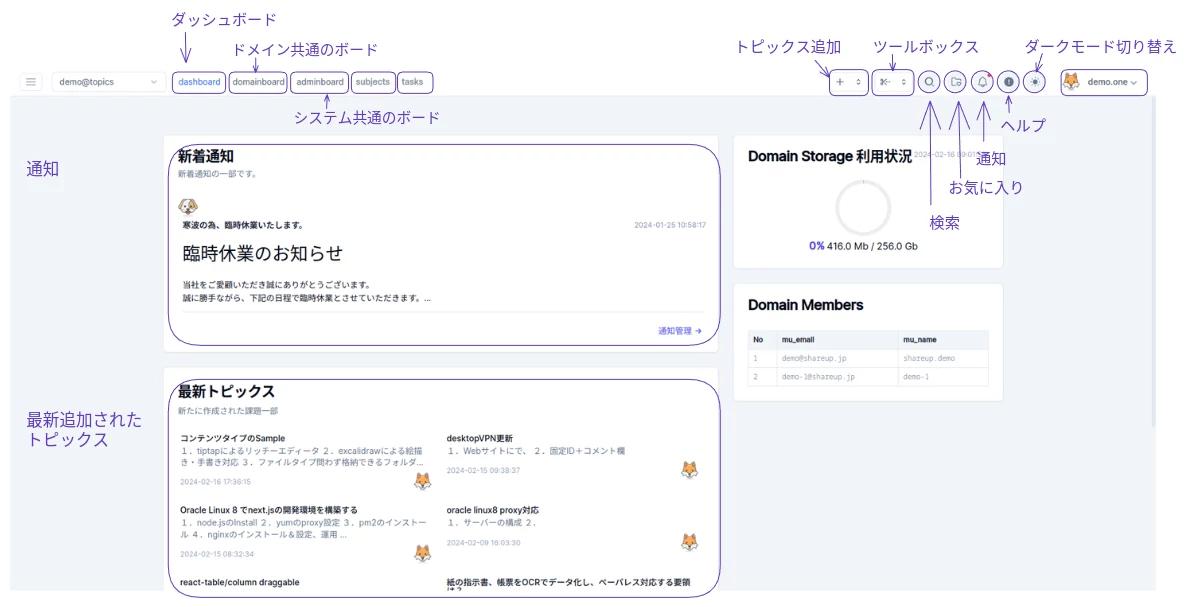Open the favorites folder icon

click(955, 82)
